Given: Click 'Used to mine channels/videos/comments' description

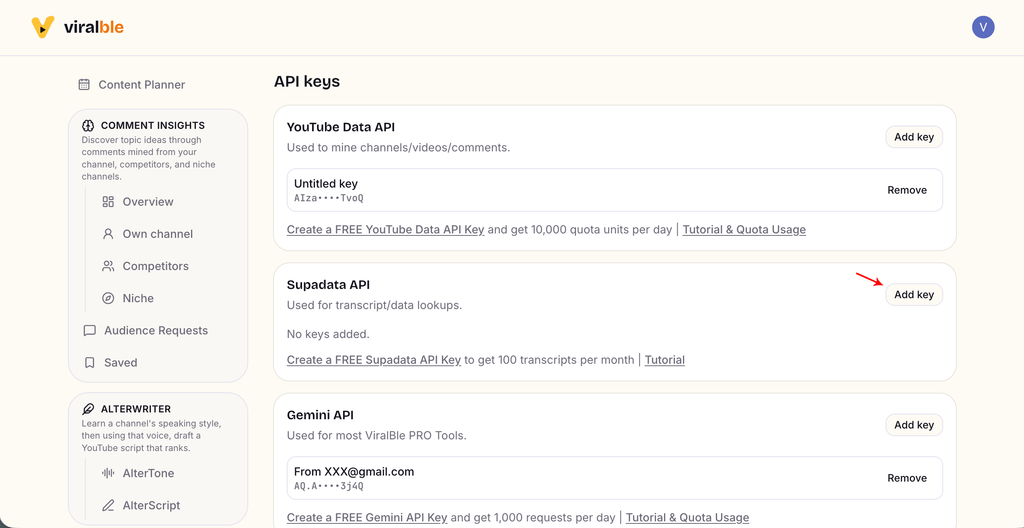Looking at the screenshot, I should [398, 148].
